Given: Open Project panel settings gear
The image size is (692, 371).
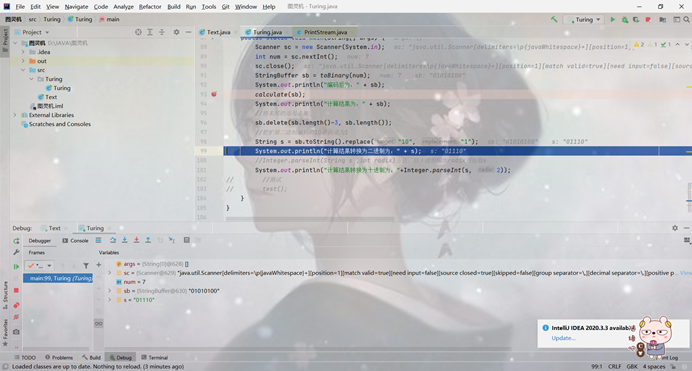Looking at the screenshot, I should 177,32.
